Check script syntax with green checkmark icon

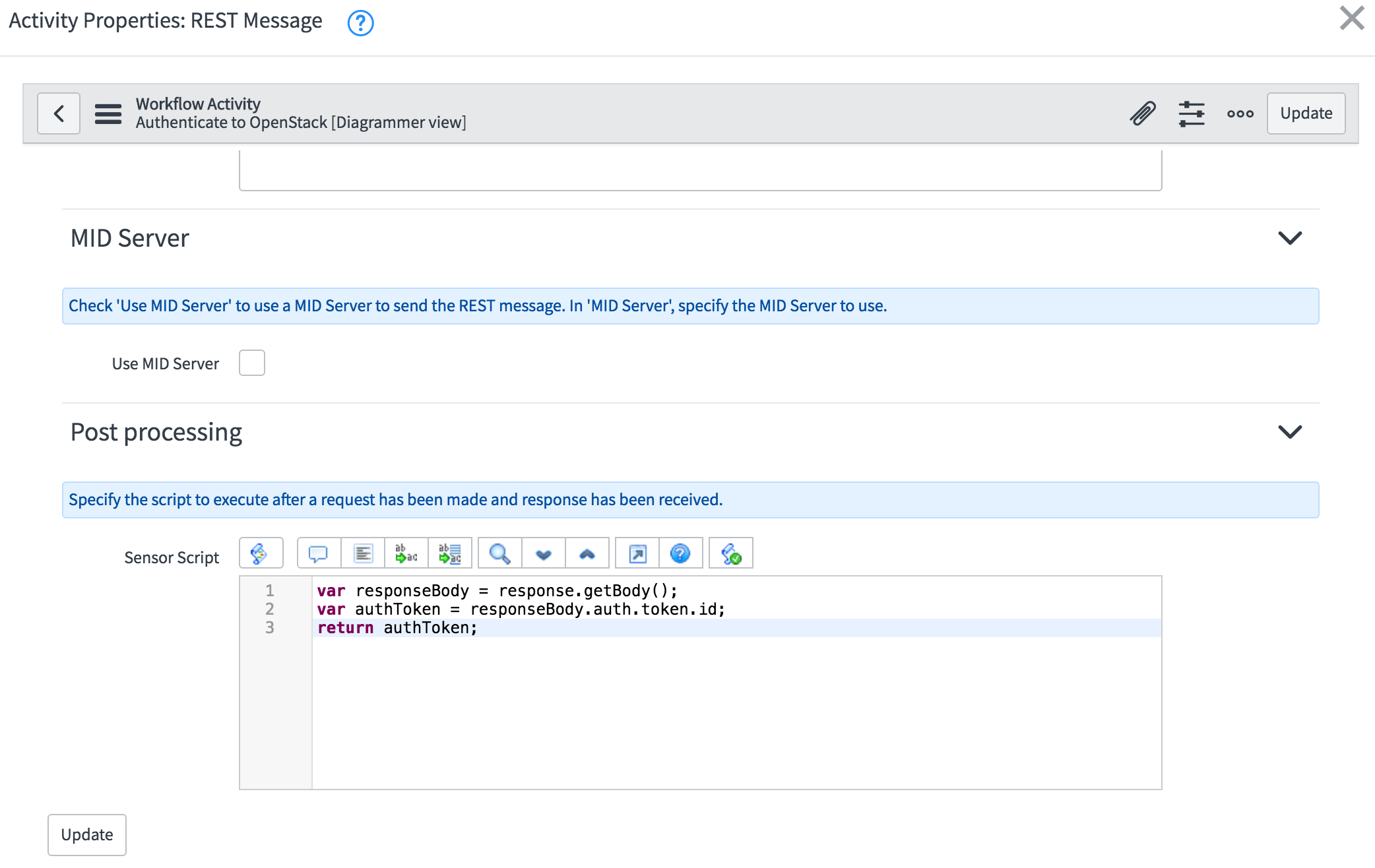731,553
